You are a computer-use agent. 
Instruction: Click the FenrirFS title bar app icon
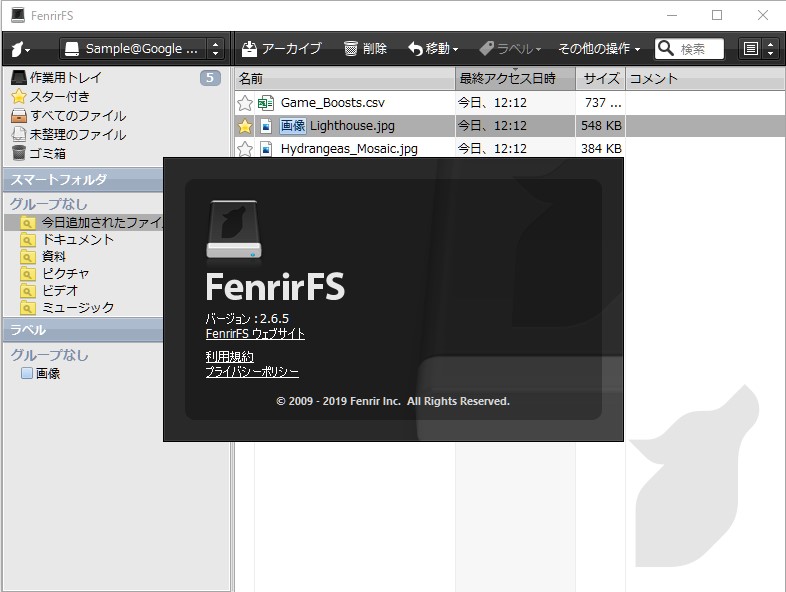pyautogui.click(x=18, y=15)
